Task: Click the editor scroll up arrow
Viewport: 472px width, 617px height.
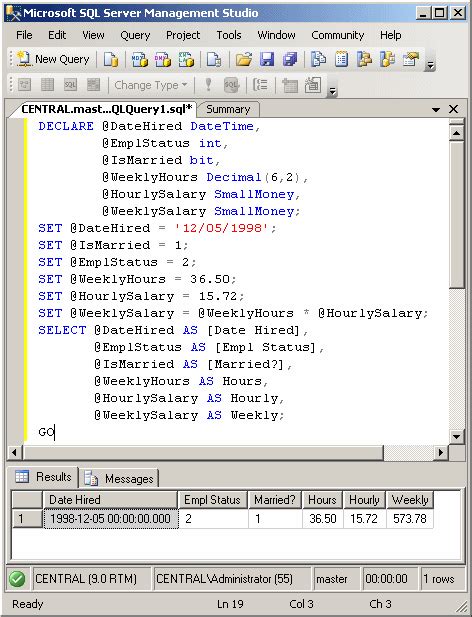Action: pyautogui.click(x=457, y=133)
